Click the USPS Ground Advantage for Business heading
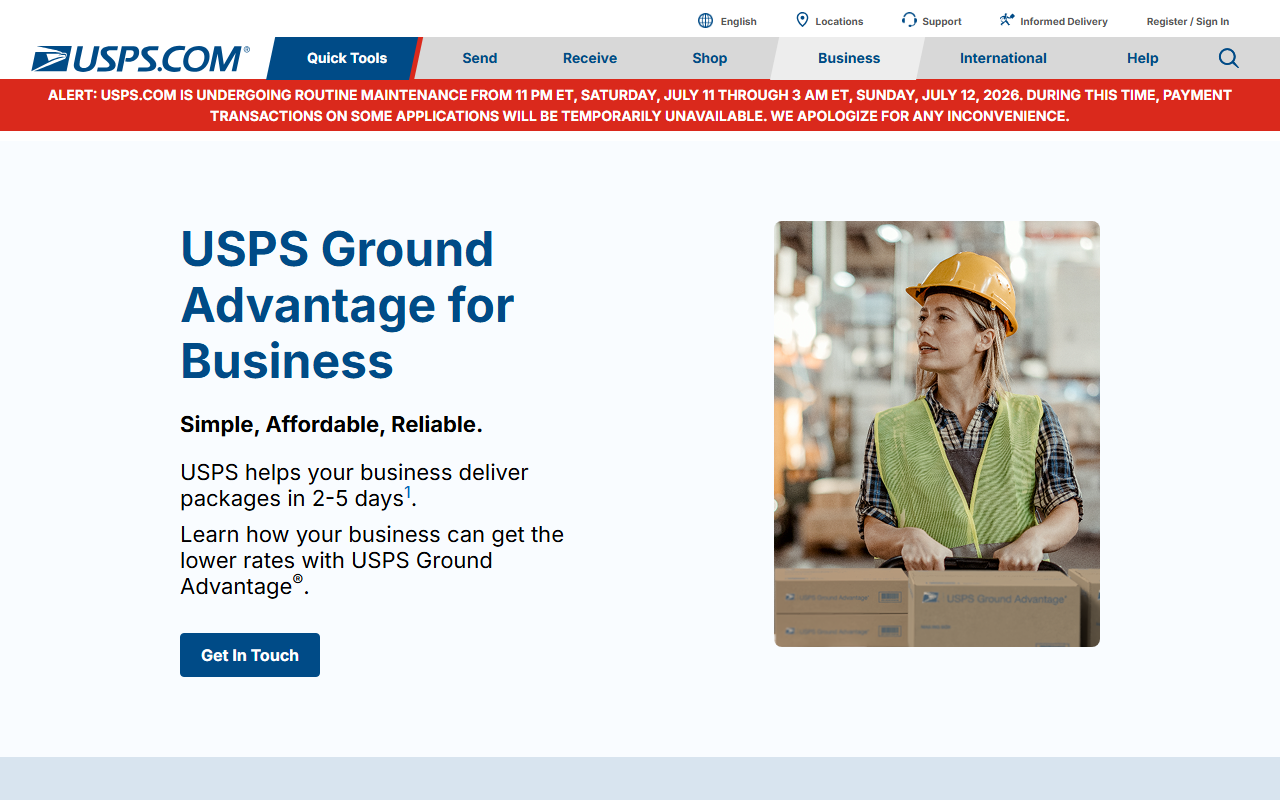Image resolution: width=1280 pixels, height=800 pixels. tap(347, 305)
